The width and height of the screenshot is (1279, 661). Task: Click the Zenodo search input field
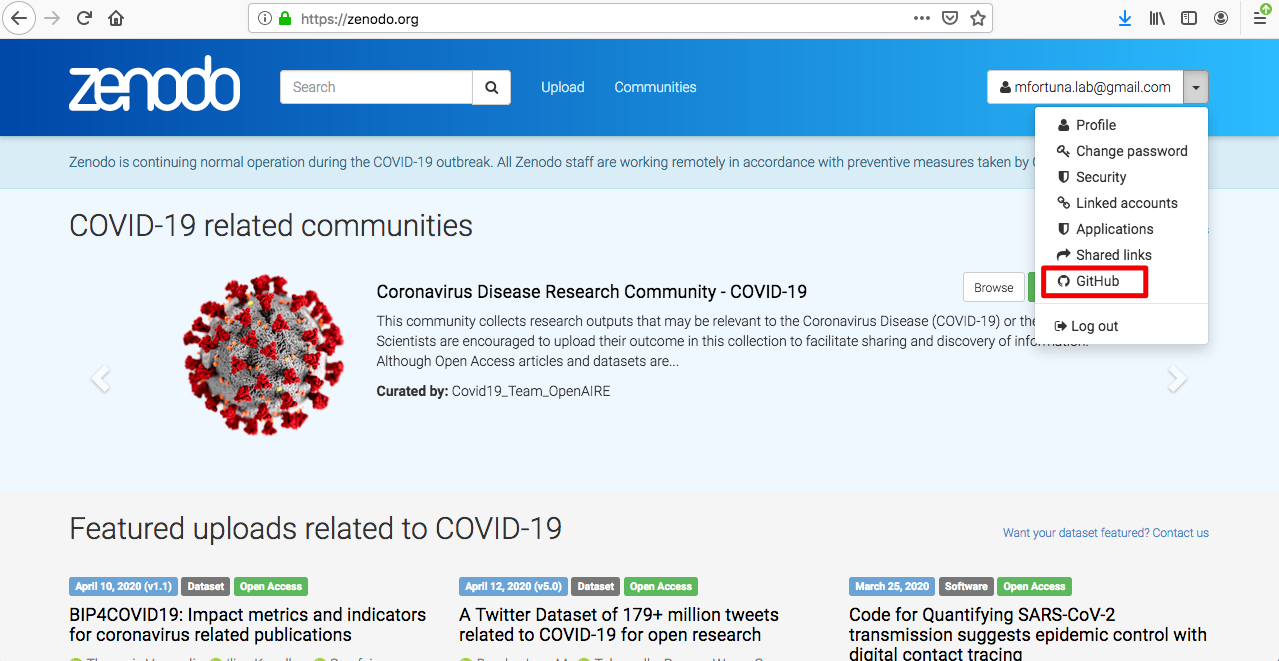pyautogui.click(x=376, y=87)
